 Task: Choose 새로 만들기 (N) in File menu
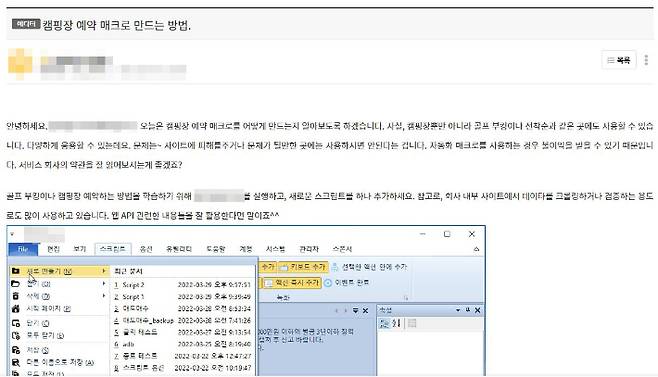click(x=59, y=271)
